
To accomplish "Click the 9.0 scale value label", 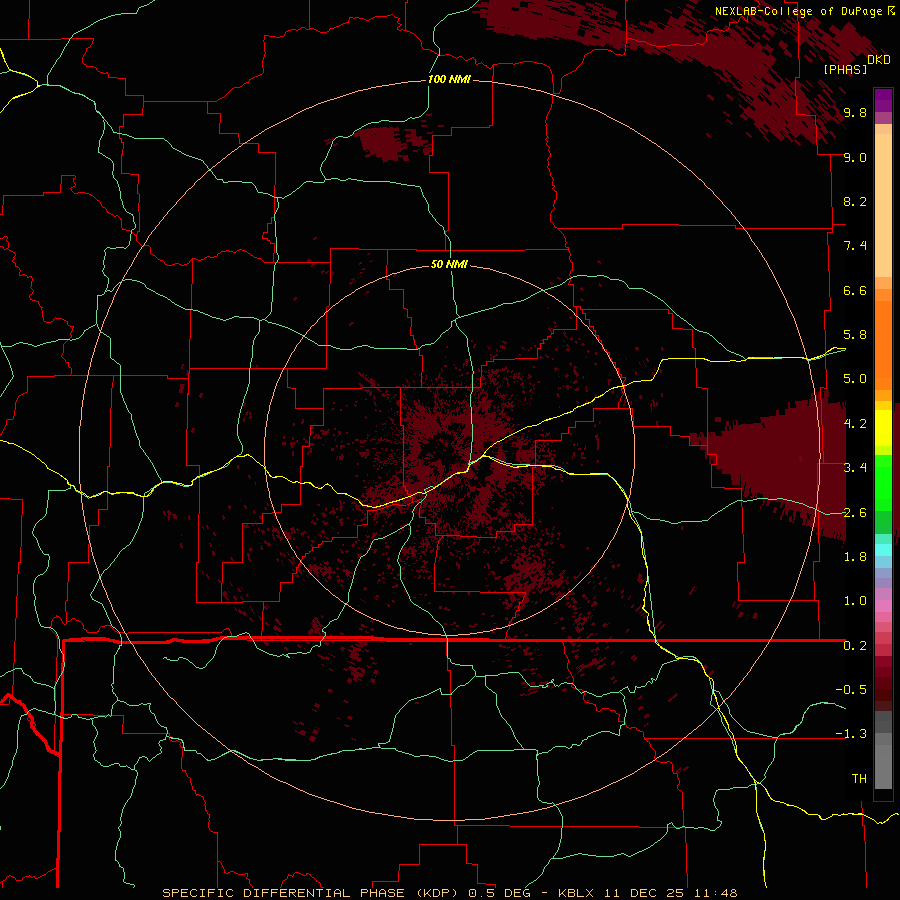I will tap(855, 157).
